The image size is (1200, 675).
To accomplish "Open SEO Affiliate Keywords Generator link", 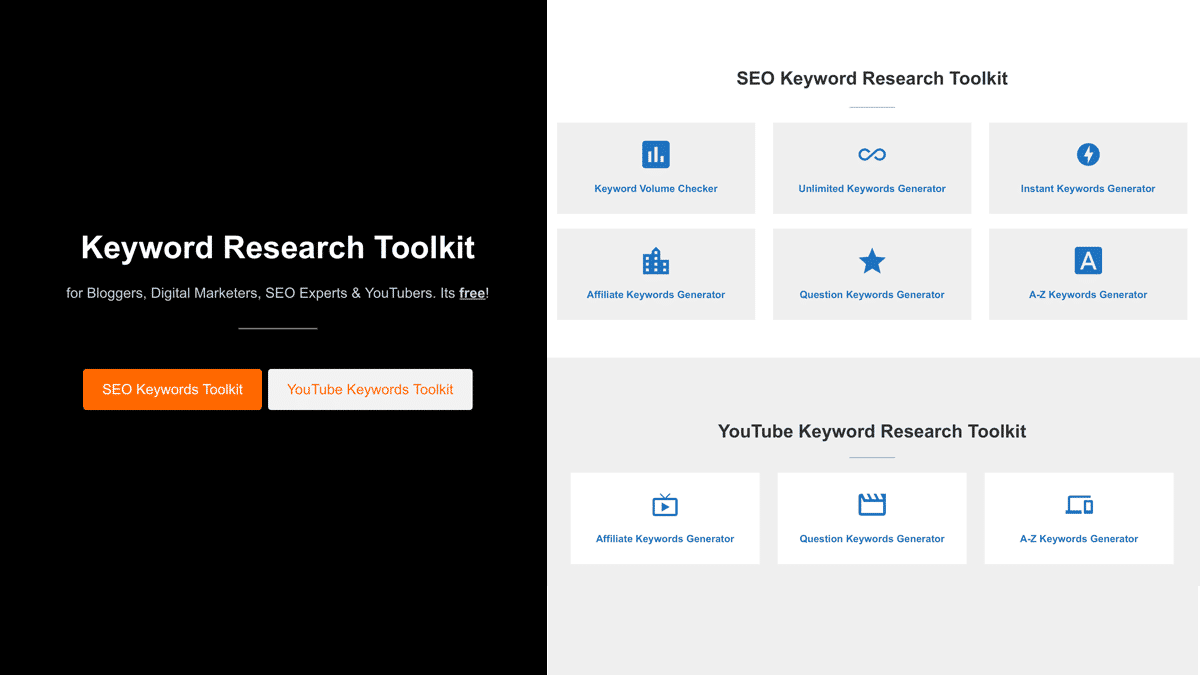I will (x=656, y=294).
